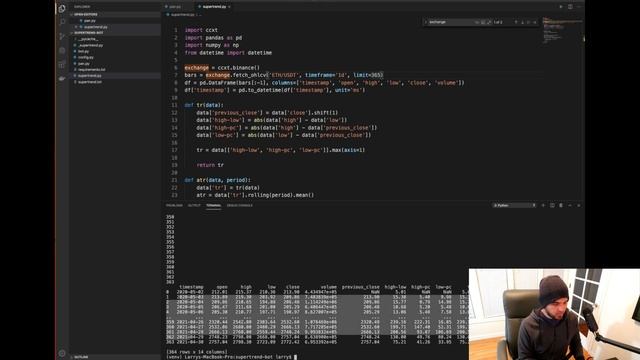Switch to the Problems panel tab
Viewport: 640px width, 360px height.
(174, 205)
